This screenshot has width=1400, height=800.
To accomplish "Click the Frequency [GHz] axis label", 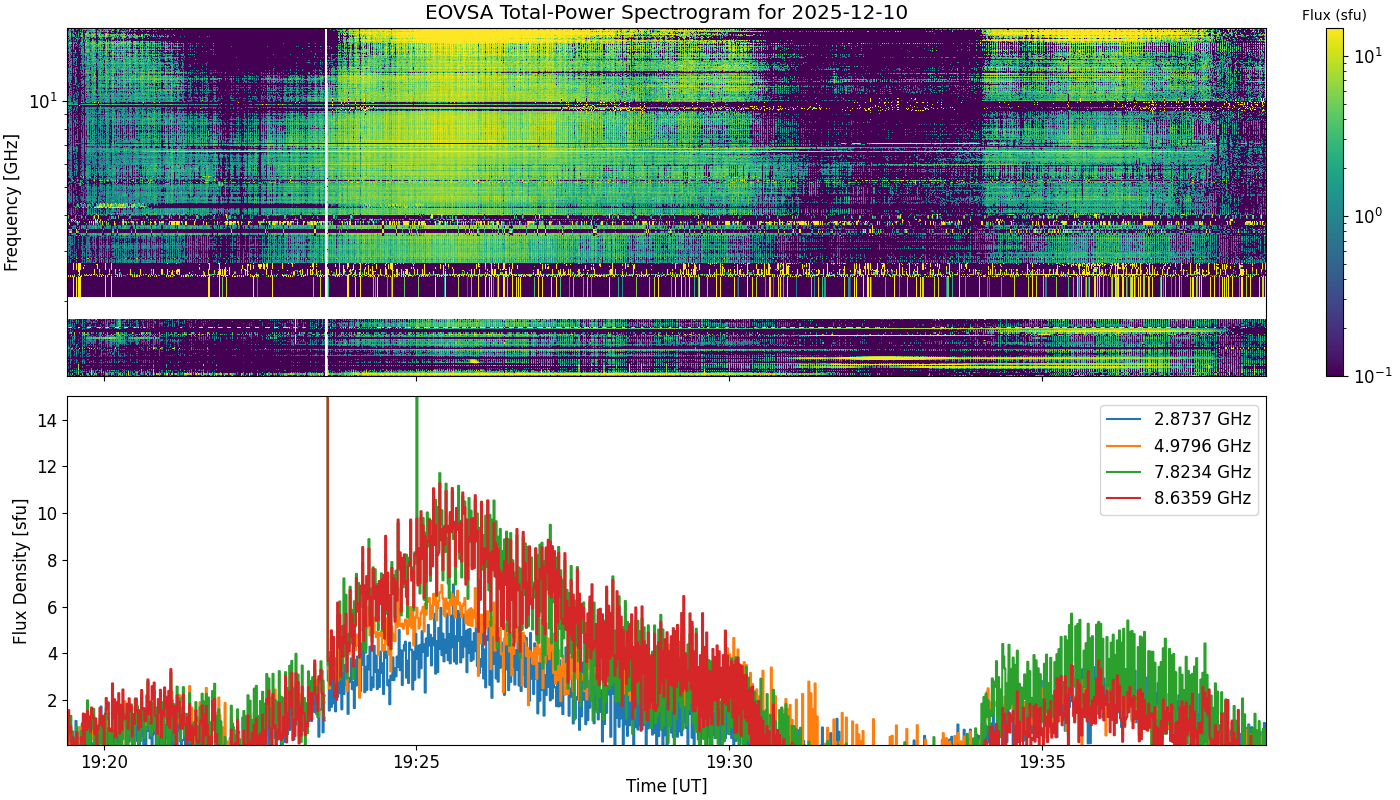I will click(x=12, y=202).
